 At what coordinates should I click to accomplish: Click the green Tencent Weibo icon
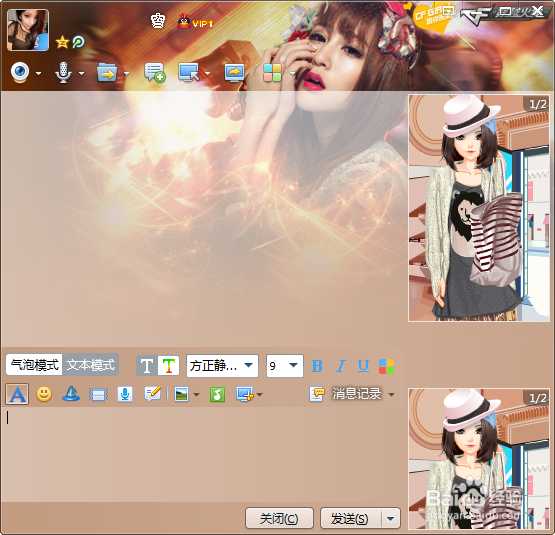click(79, 42)
